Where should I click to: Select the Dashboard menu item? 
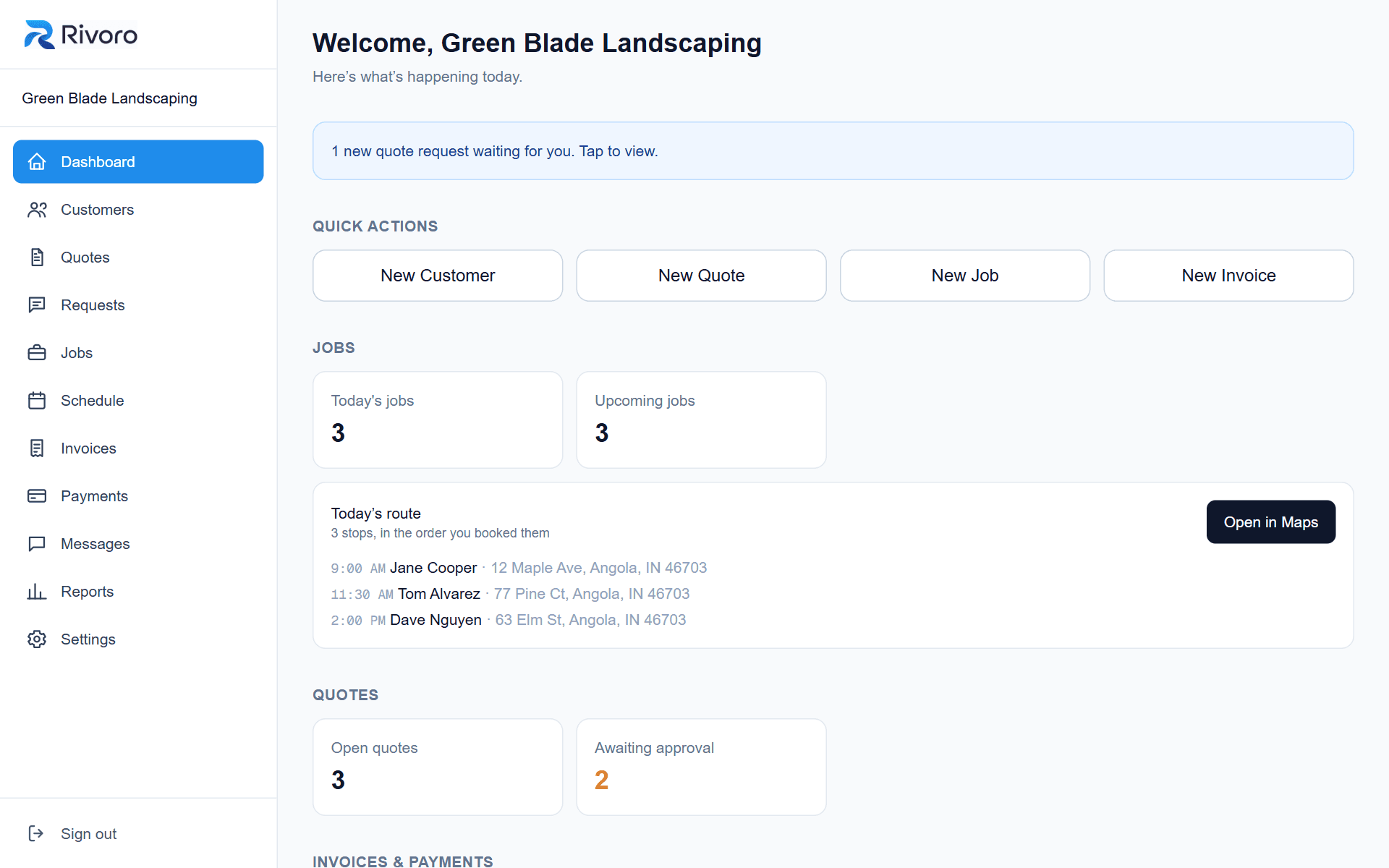tap(138, 162)
